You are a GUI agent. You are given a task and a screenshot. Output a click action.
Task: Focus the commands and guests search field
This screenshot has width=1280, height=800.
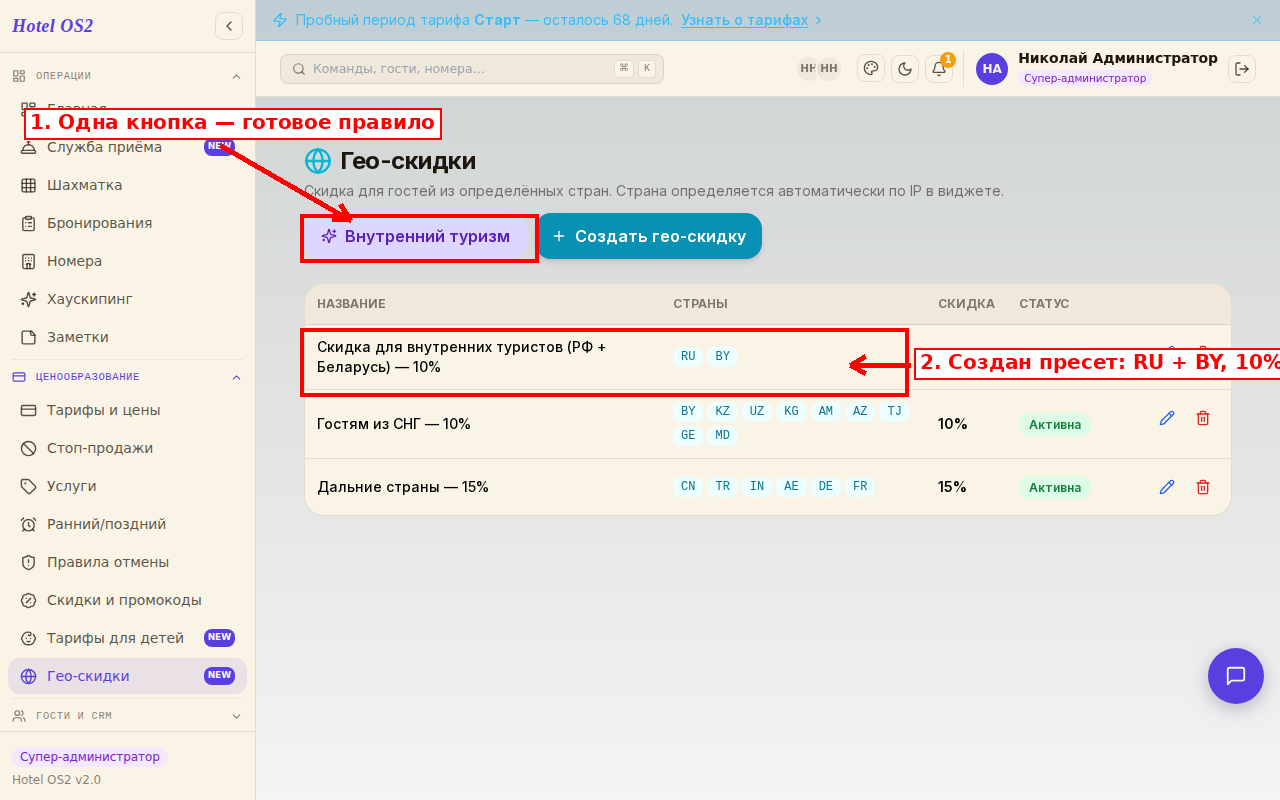(x=472, y=69)
